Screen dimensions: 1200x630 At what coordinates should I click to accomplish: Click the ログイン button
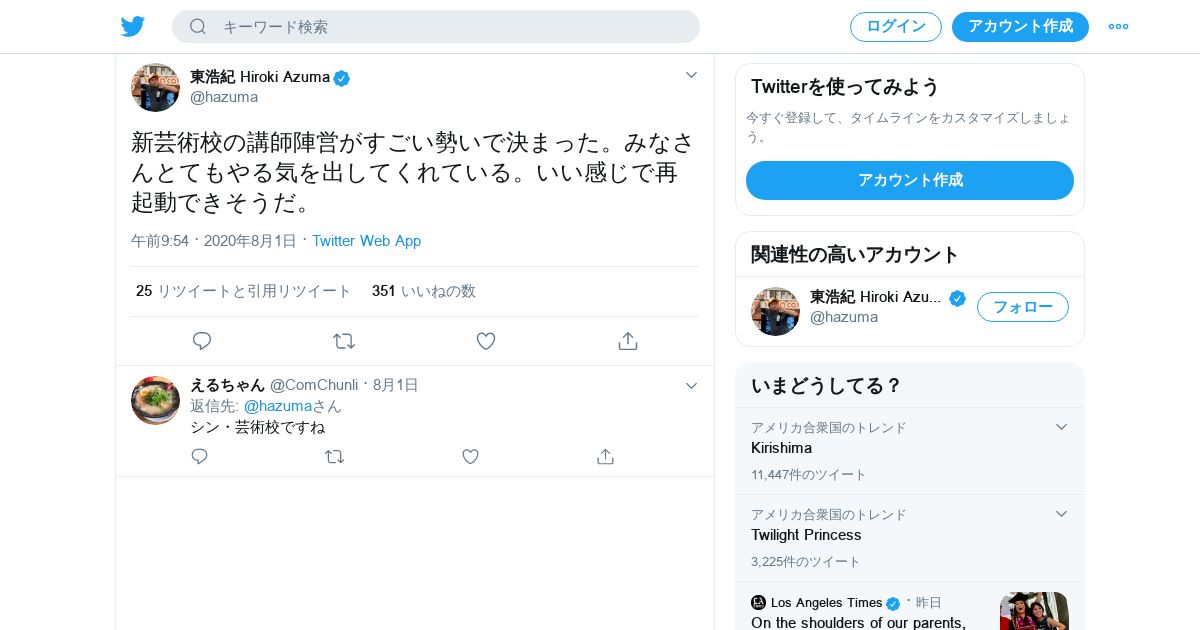coord(895,27)
